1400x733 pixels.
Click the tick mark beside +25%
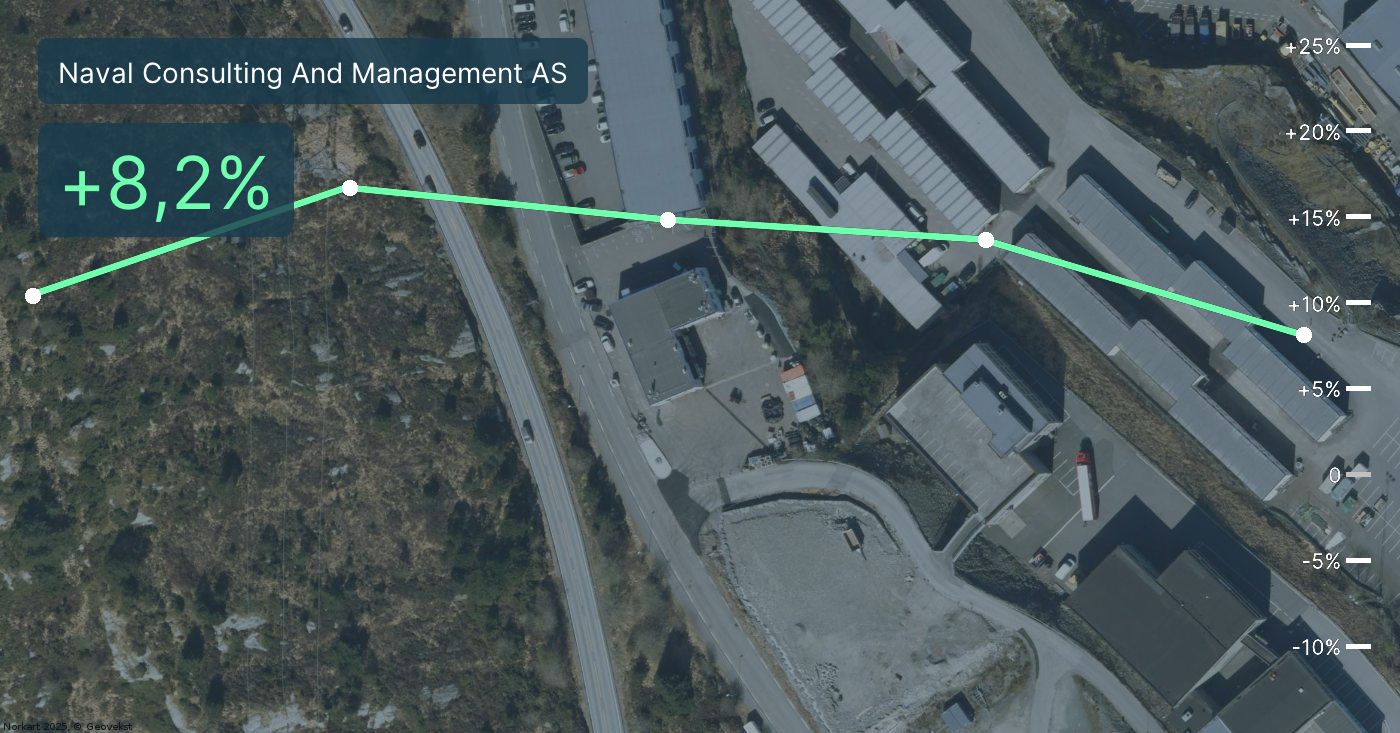click(x=1359, y=46)
